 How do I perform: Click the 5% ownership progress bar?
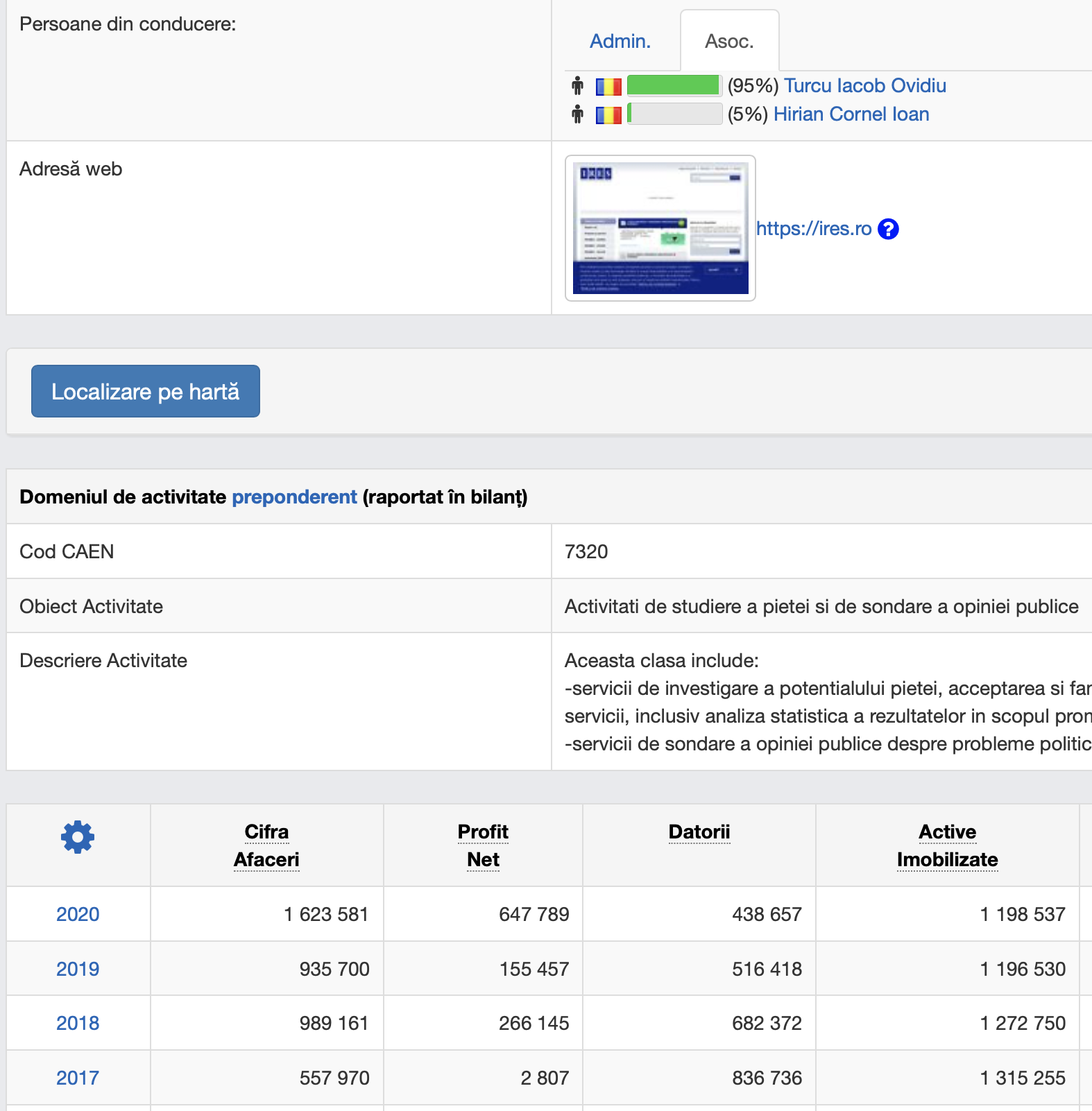(x=674, y=114)
